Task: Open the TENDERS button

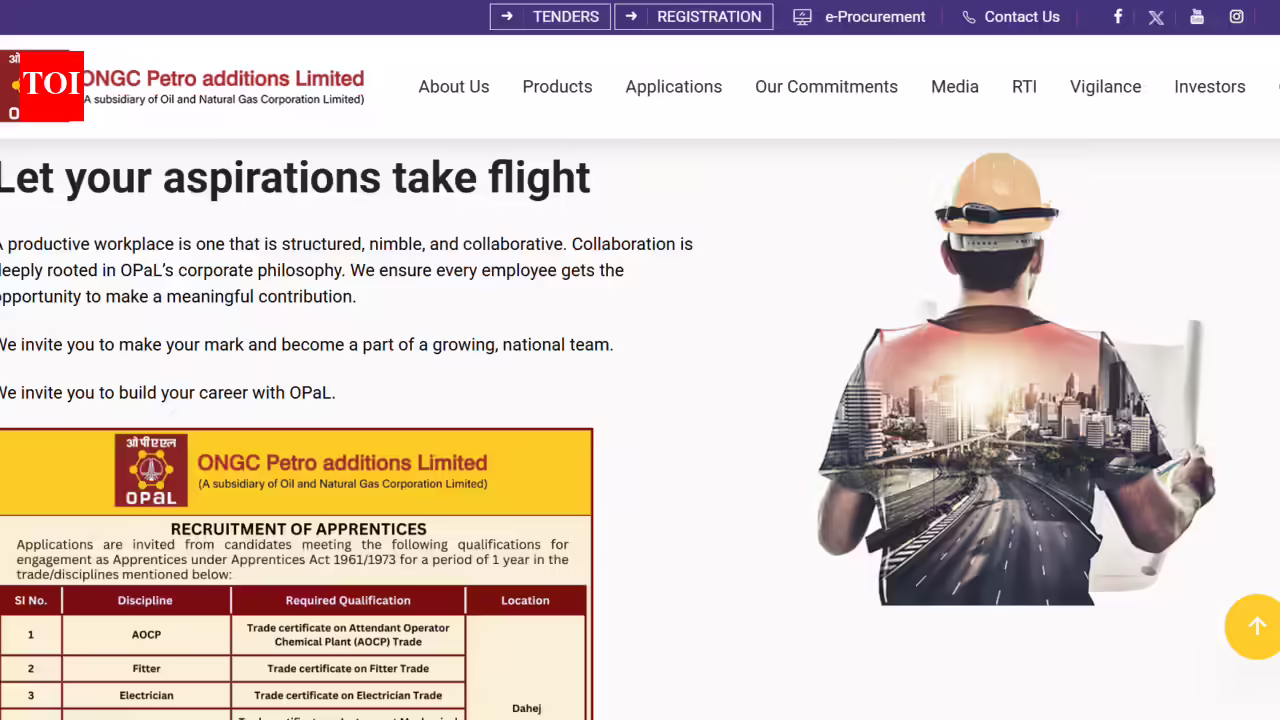Action: click(550, 17)
